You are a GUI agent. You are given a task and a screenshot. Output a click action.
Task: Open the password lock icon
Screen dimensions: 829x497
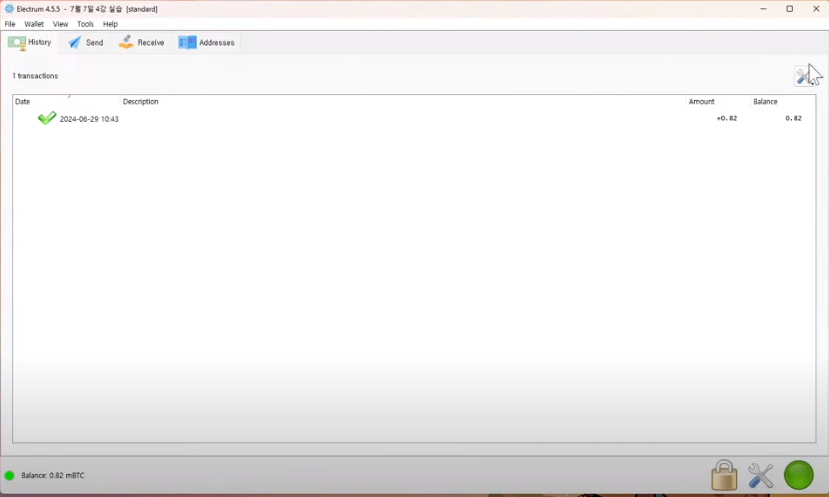pos(724,476)
